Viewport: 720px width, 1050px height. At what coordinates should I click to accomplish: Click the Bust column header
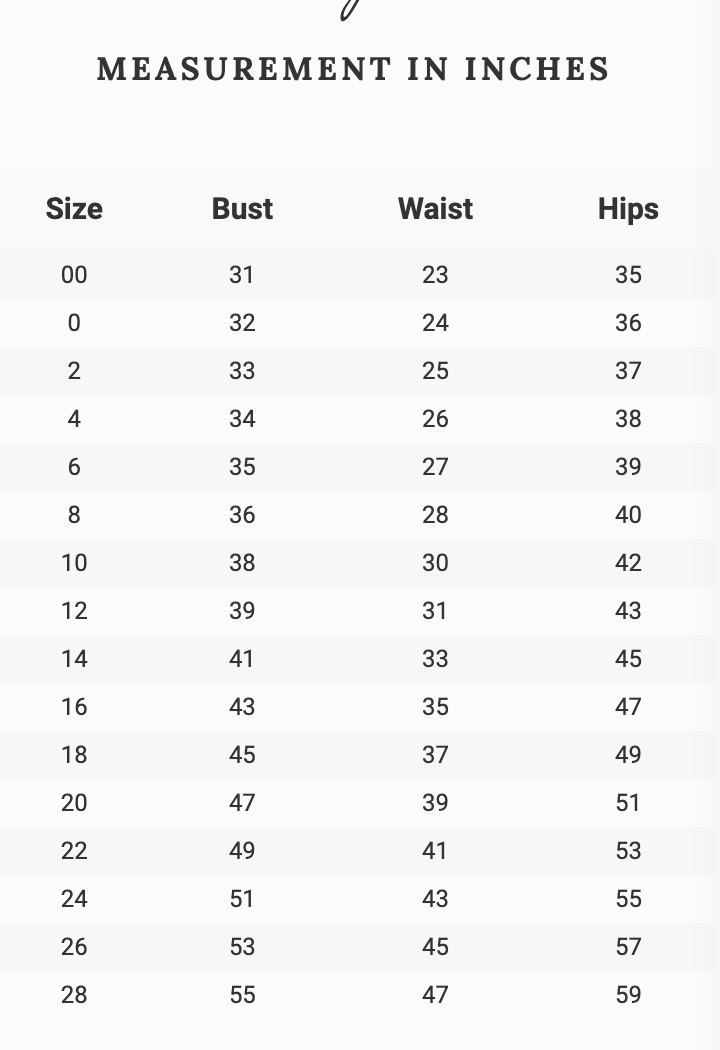pyautogui.click(x=242, y=209)
